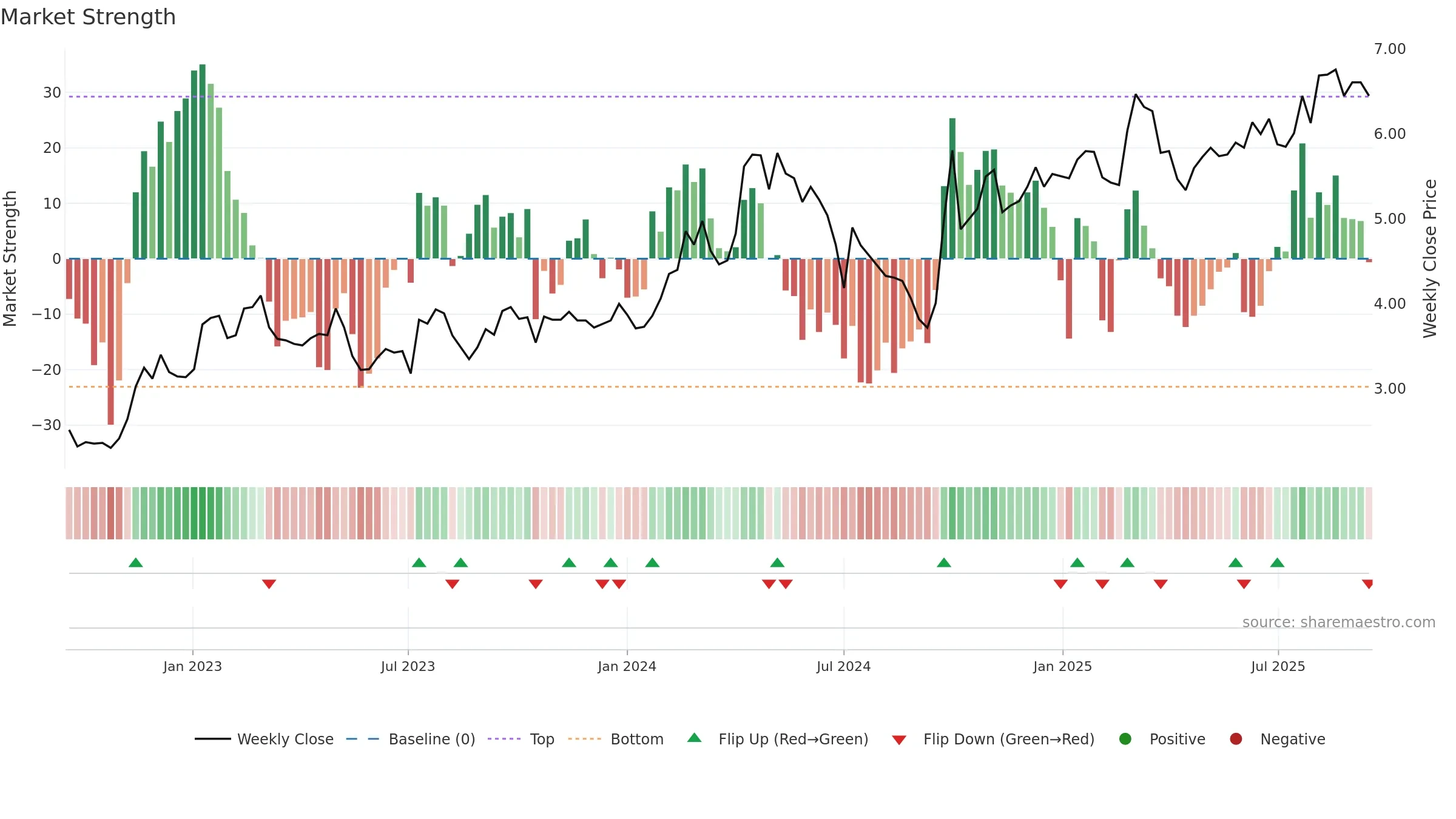Click the purple dotted Top line sample in the legend
This screenshot has width=1456, height=819.
[x=504, y=739]
